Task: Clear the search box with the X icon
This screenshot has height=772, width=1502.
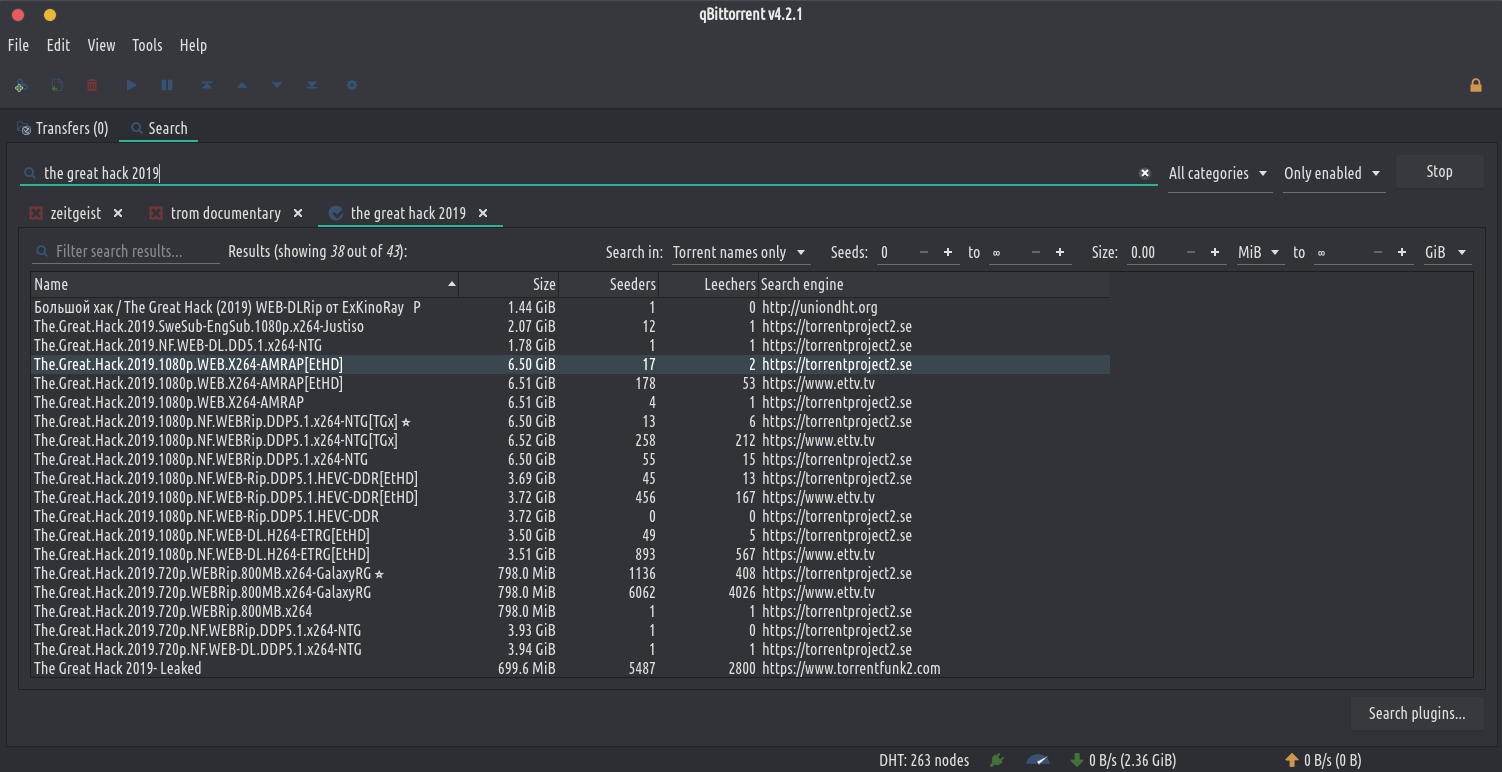Action: click(1145, 173)
